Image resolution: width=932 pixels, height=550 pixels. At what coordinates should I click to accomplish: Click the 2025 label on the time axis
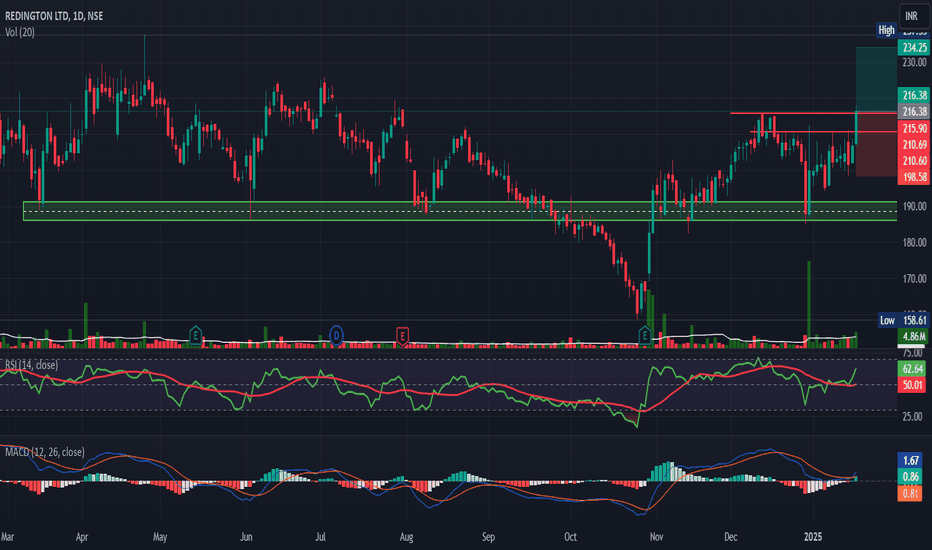[813, 537]
